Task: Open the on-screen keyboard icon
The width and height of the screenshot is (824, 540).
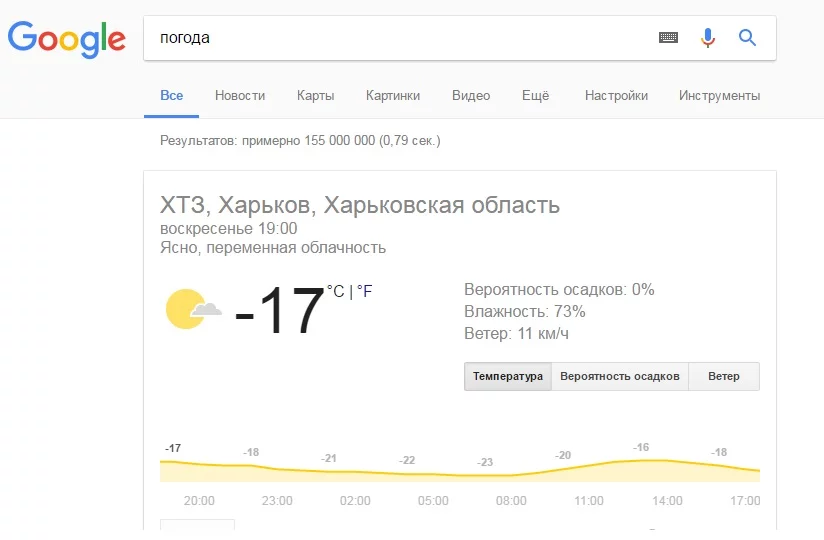Action: pos(668,38)
